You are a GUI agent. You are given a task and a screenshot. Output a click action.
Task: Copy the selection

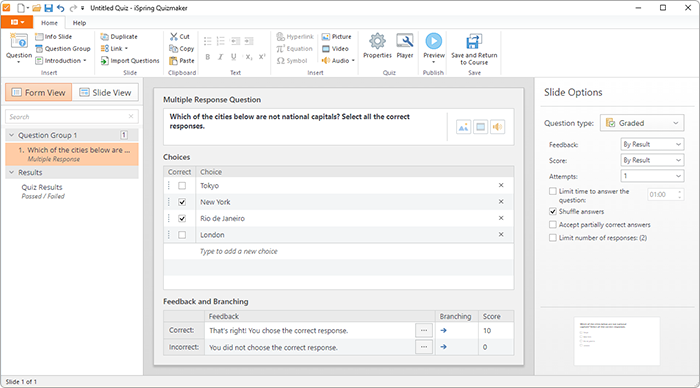(x=182, y=49)
